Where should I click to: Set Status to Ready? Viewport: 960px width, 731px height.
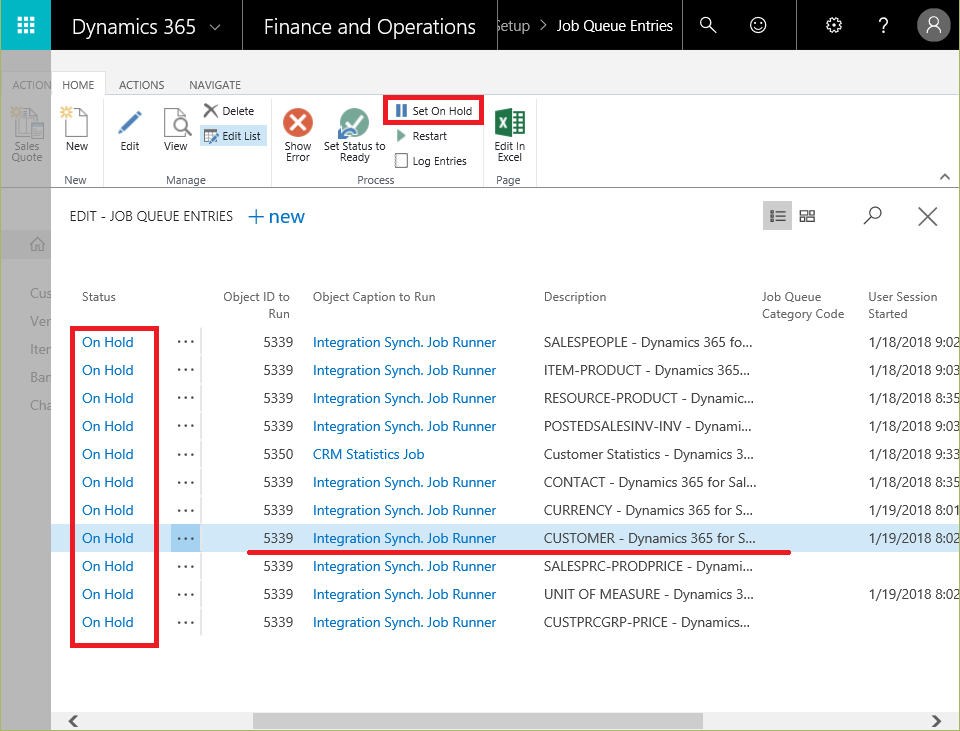tap(354, 135)
